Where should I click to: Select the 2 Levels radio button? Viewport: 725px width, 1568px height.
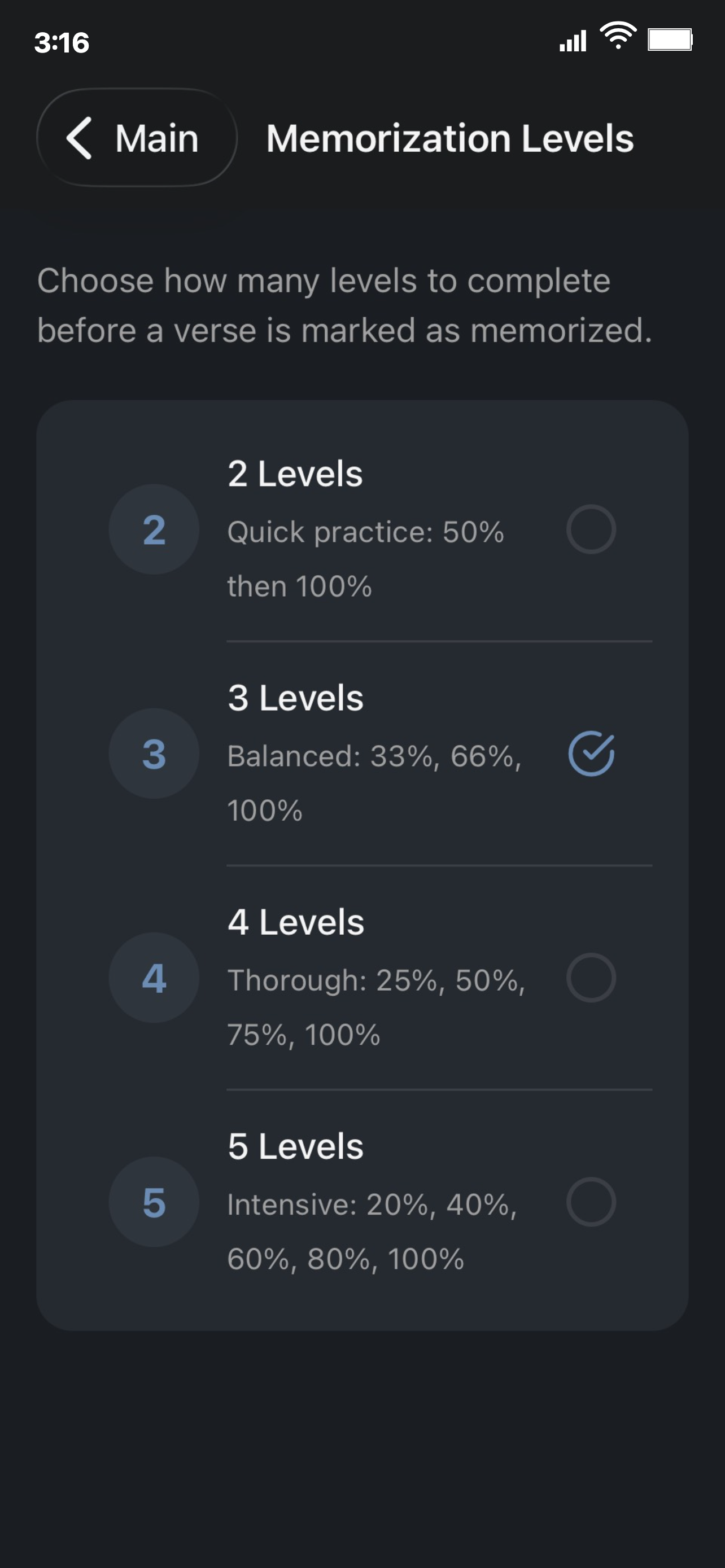(x=592, y=528)
